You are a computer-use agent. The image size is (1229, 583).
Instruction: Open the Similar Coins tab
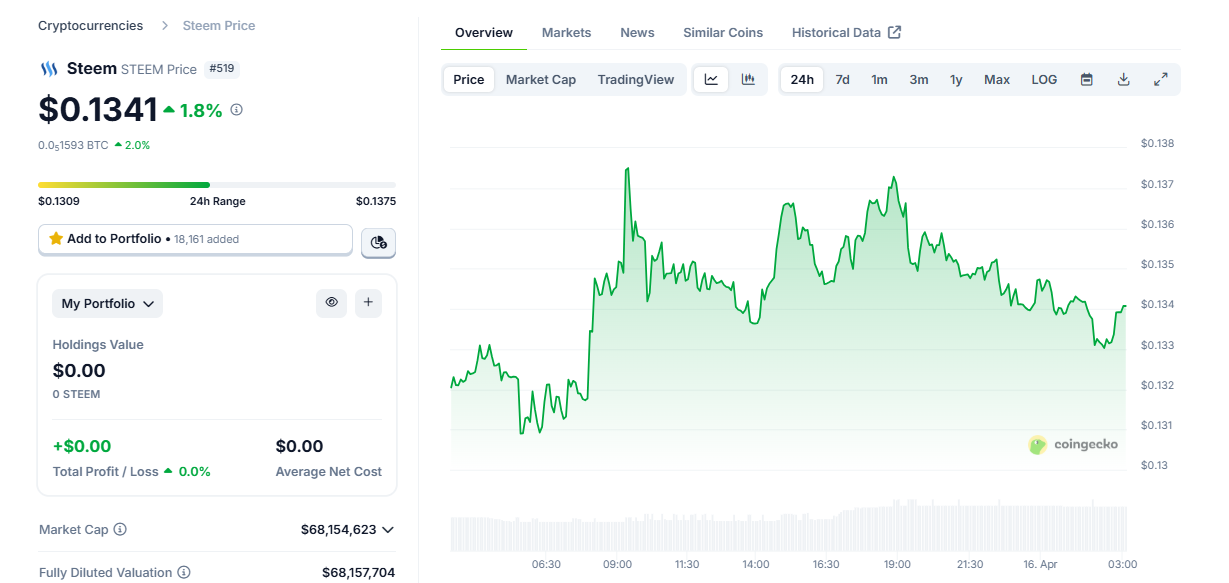[723, 33]
